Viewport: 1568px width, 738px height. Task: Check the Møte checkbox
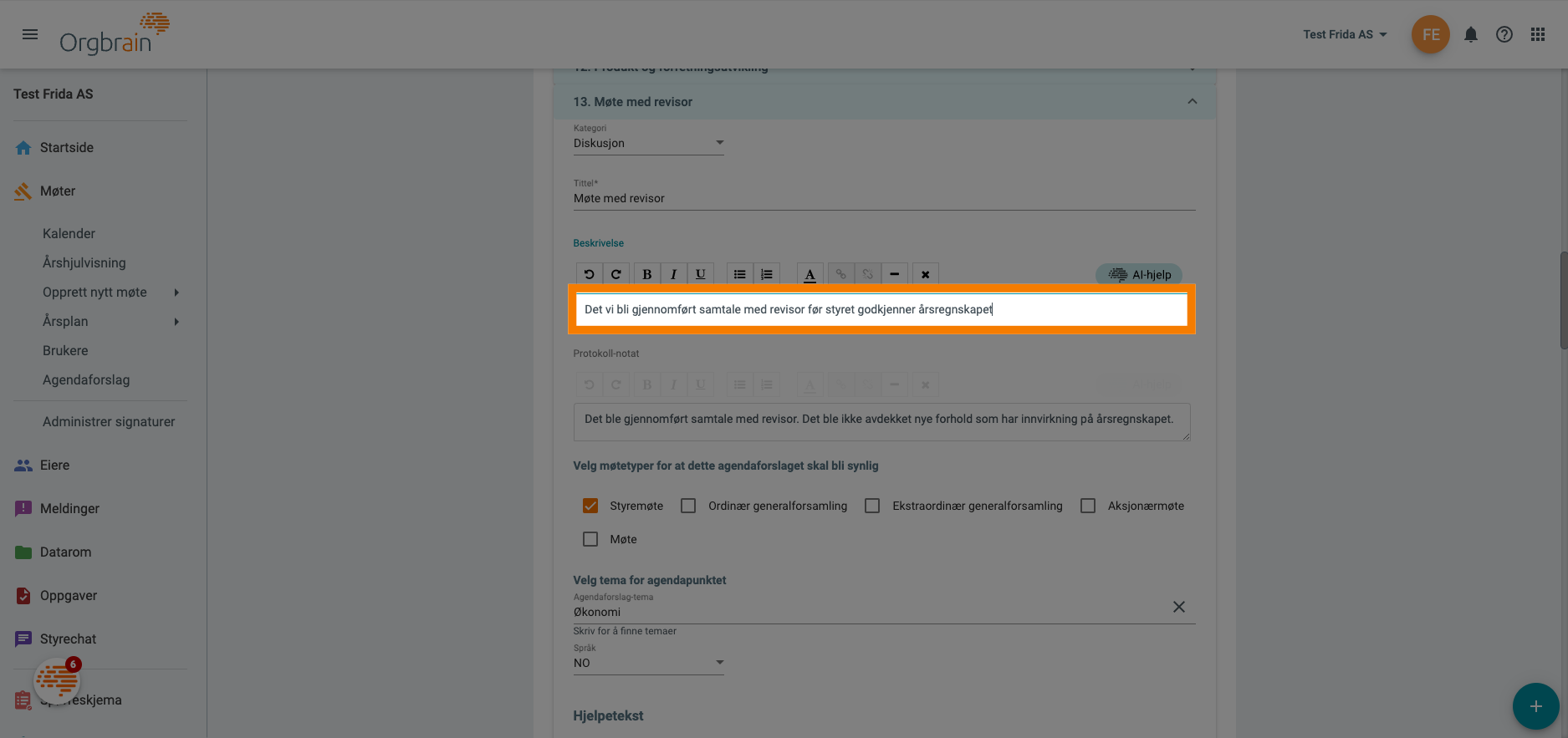point(590,539)
